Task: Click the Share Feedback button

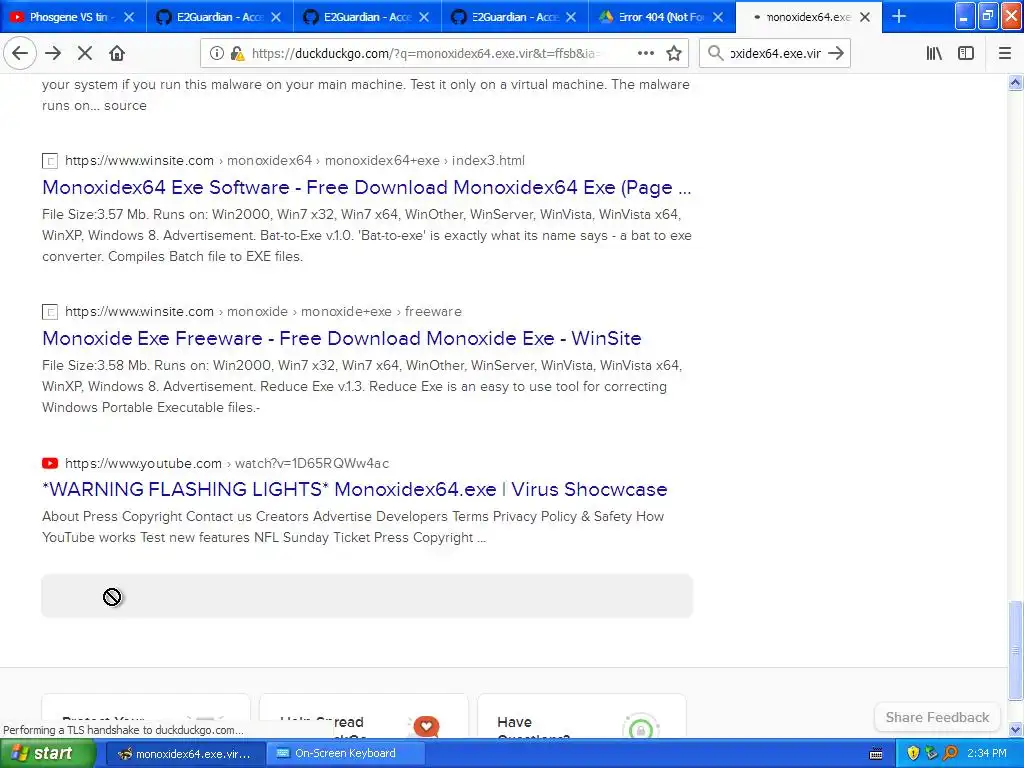Action: [937, 717]
